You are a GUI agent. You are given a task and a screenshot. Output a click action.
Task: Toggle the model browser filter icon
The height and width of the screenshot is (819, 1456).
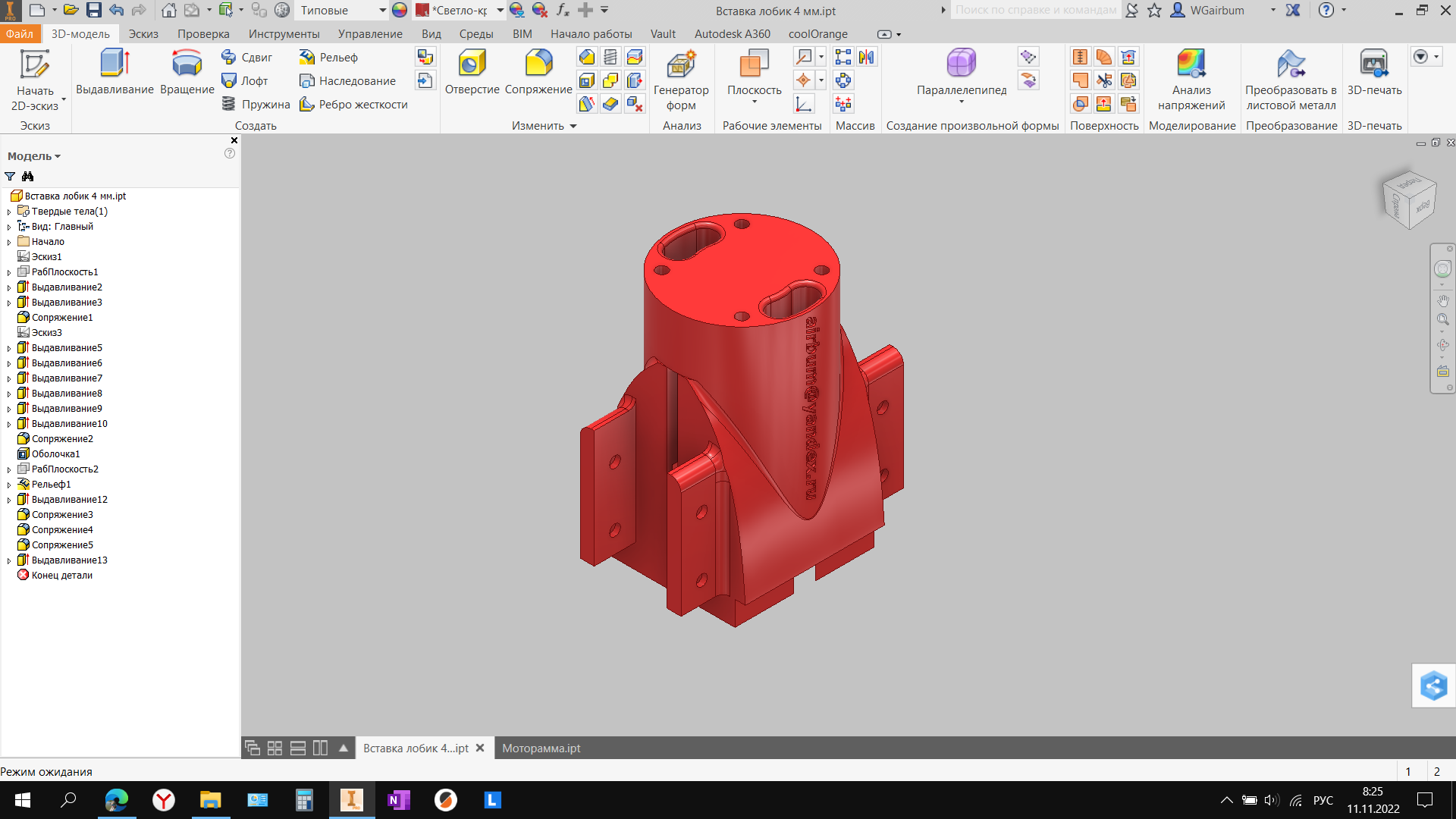pos(10,176)
